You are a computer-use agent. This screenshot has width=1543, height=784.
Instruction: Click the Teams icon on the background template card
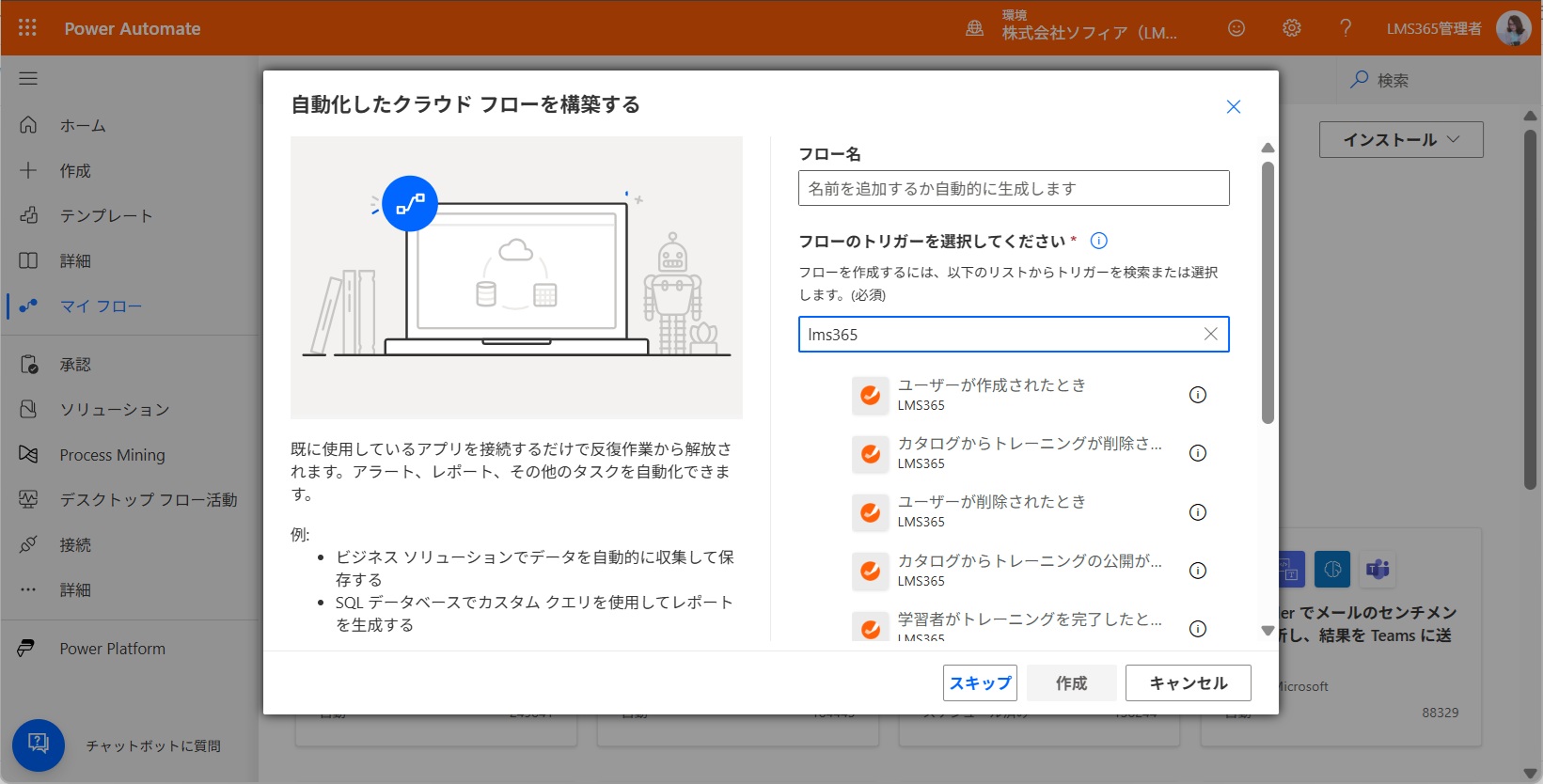click(x=1378, y=569)
